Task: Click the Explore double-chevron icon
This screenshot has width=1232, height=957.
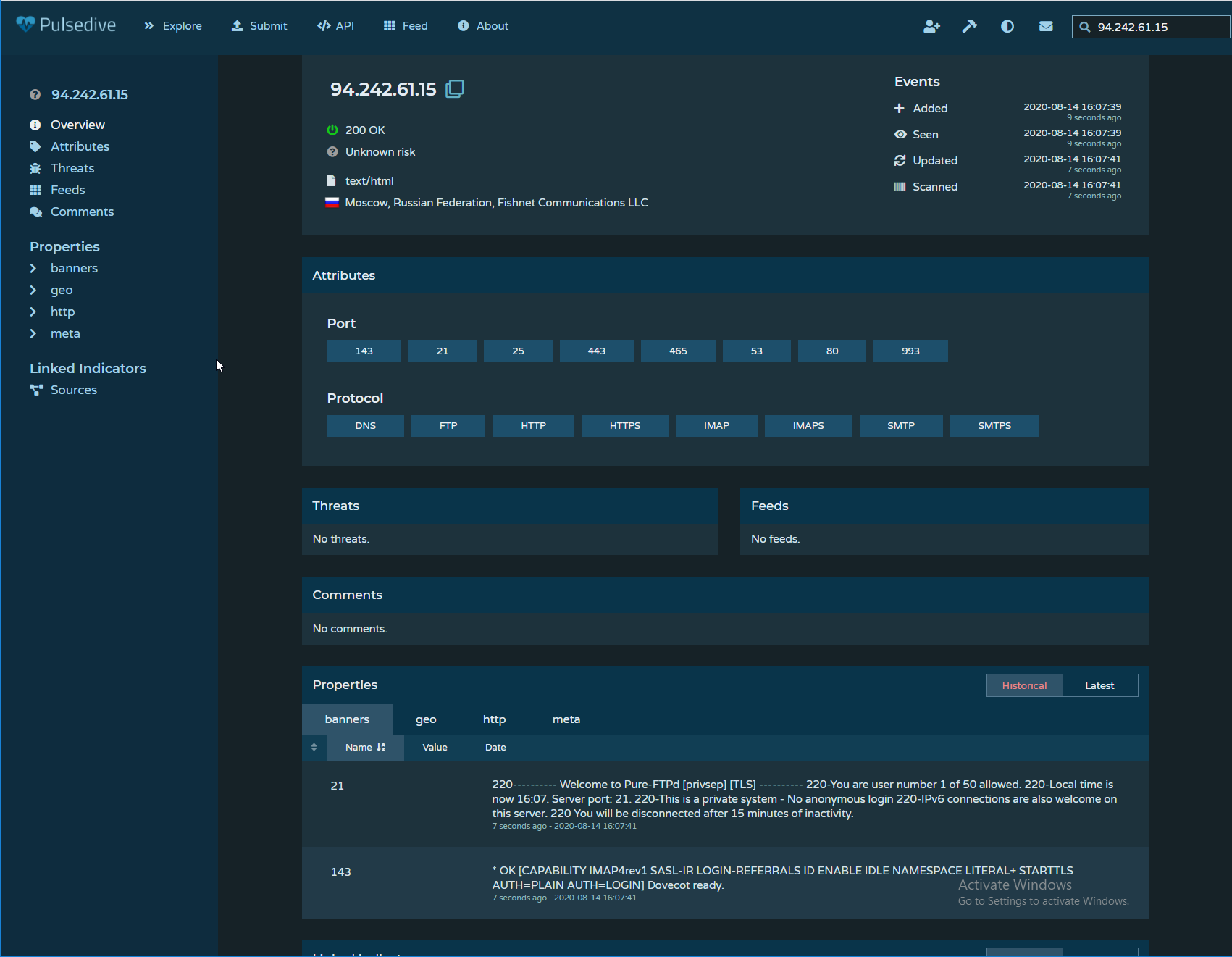Action: pyautogui.click(x=149, y=26)
